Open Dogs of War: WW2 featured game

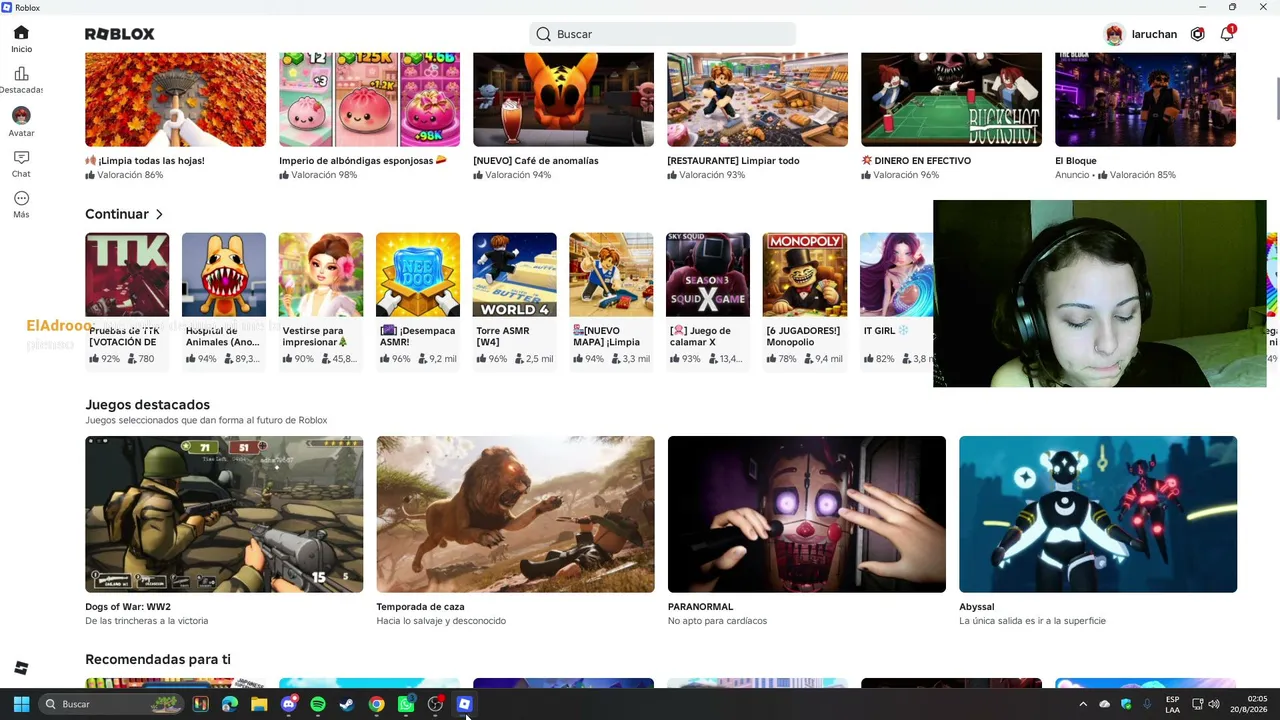224,514
